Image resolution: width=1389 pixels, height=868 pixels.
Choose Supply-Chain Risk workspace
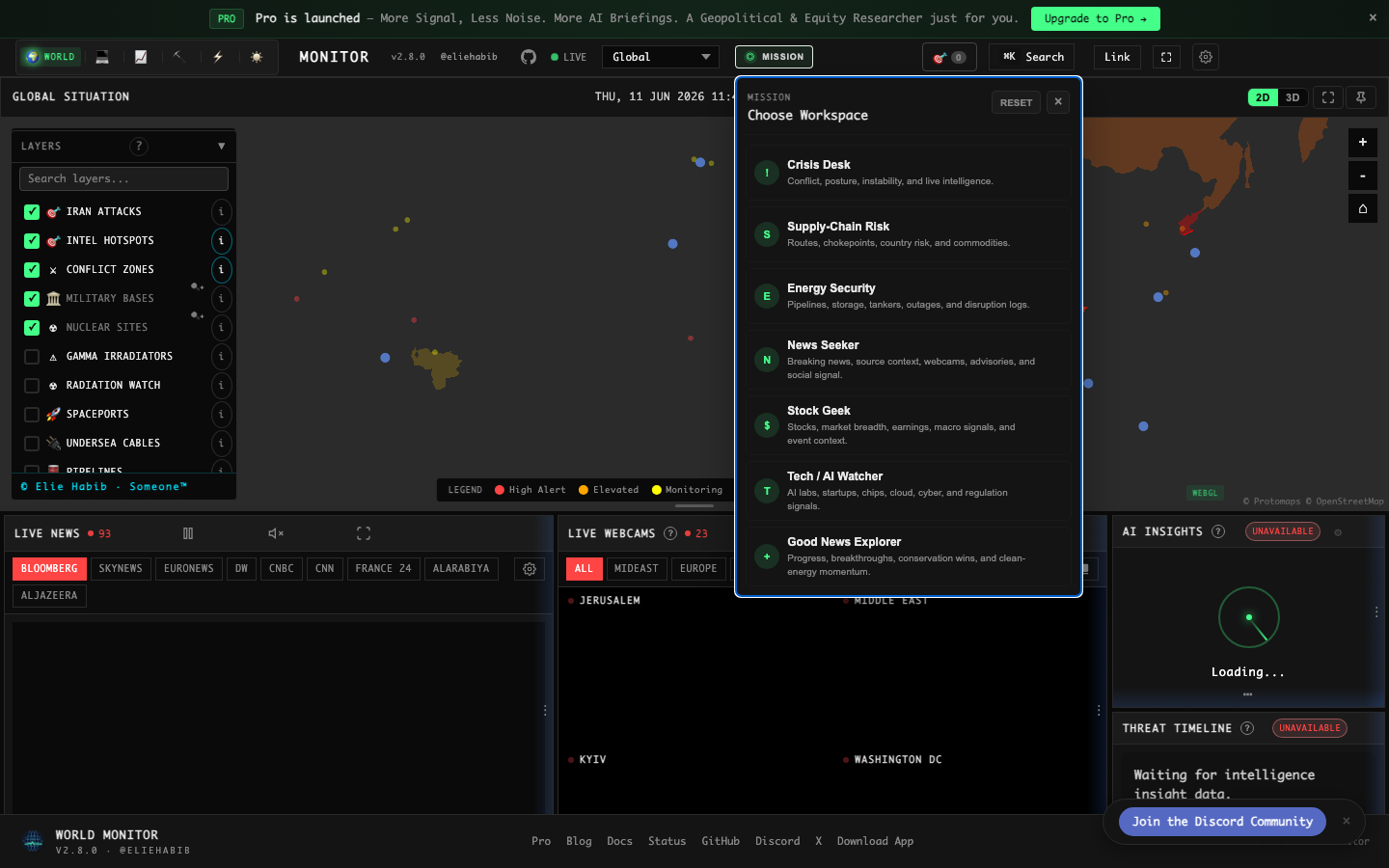[x=908, y=234]
